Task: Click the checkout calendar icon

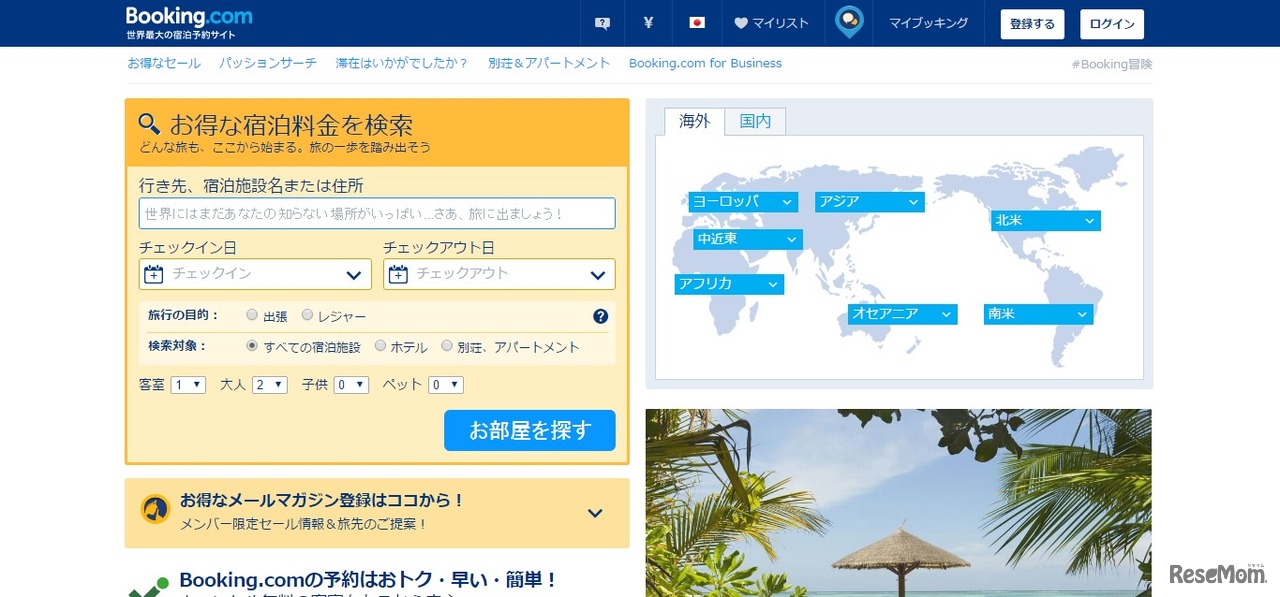Action: pos(398,274)
